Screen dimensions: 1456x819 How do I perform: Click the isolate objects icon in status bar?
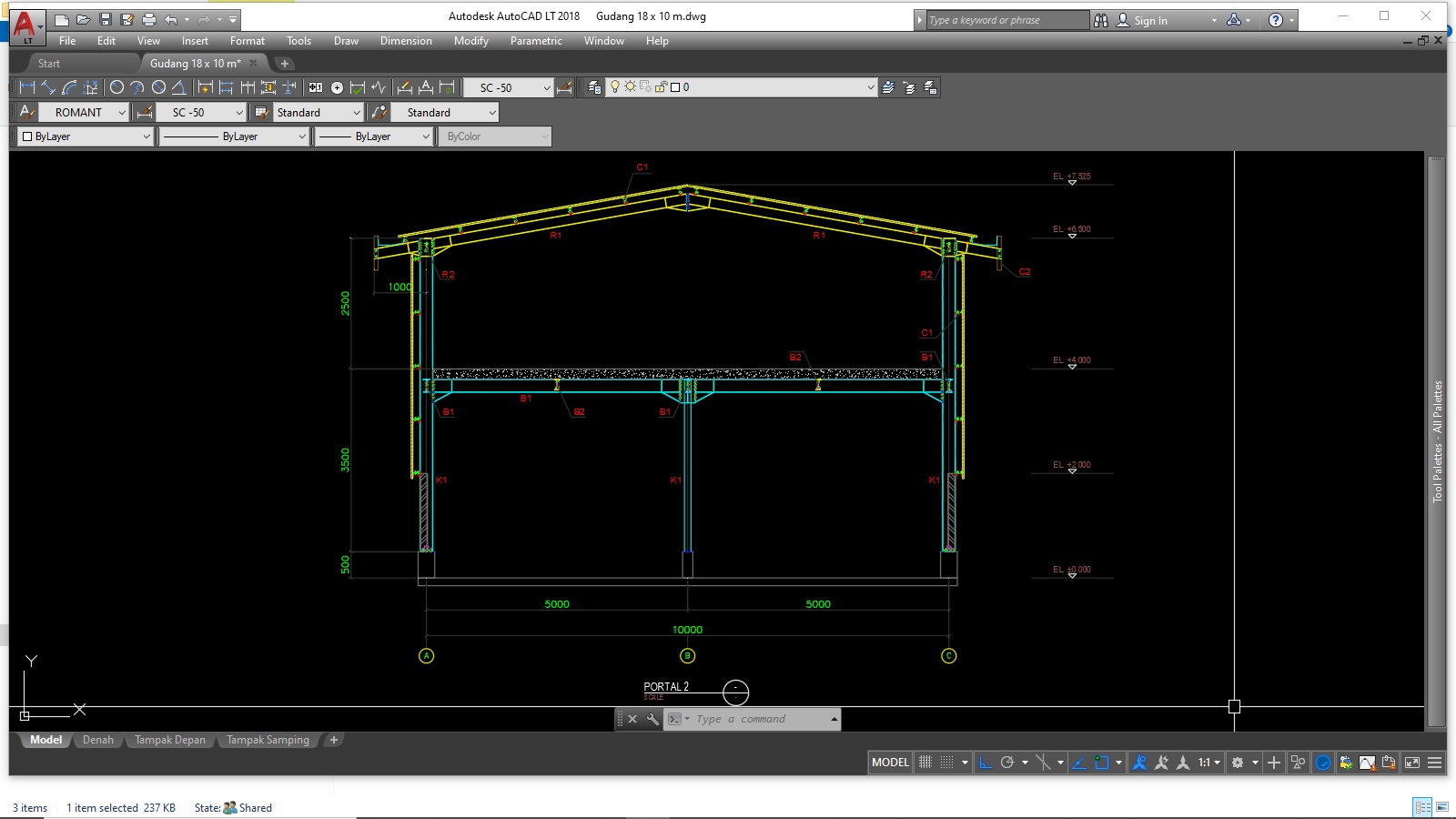coord(1298,763)
